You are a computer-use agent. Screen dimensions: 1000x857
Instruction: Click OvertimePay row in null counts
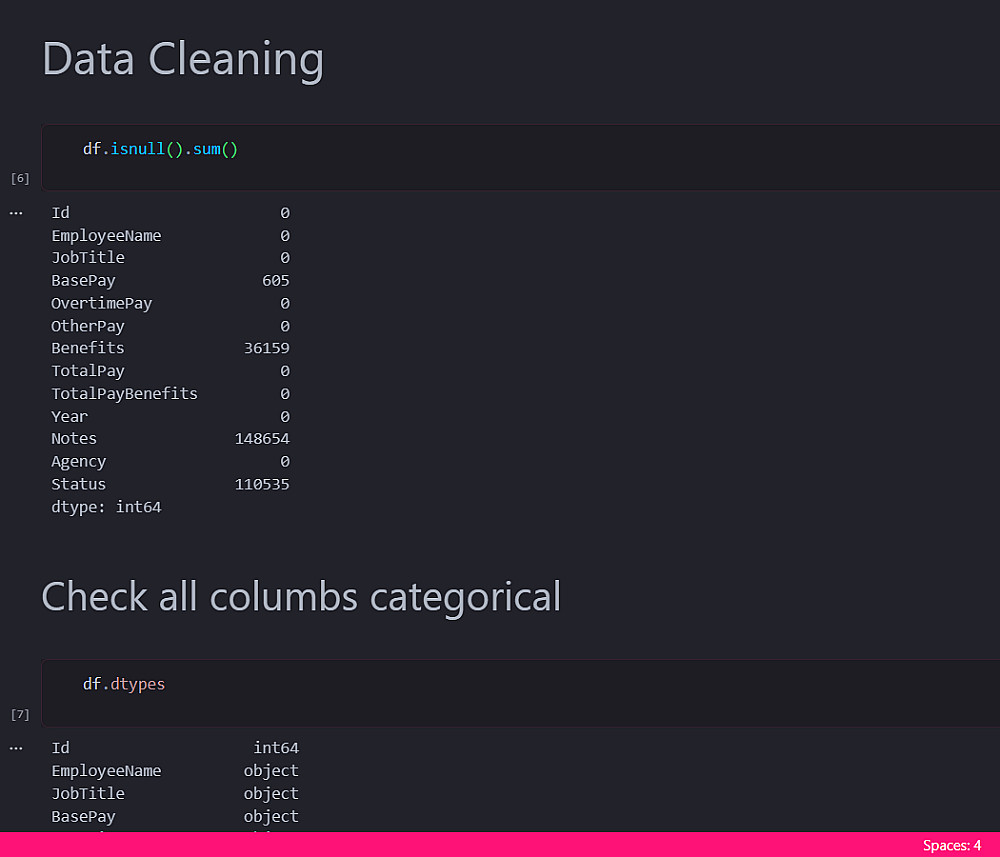(x=101, y=303)
